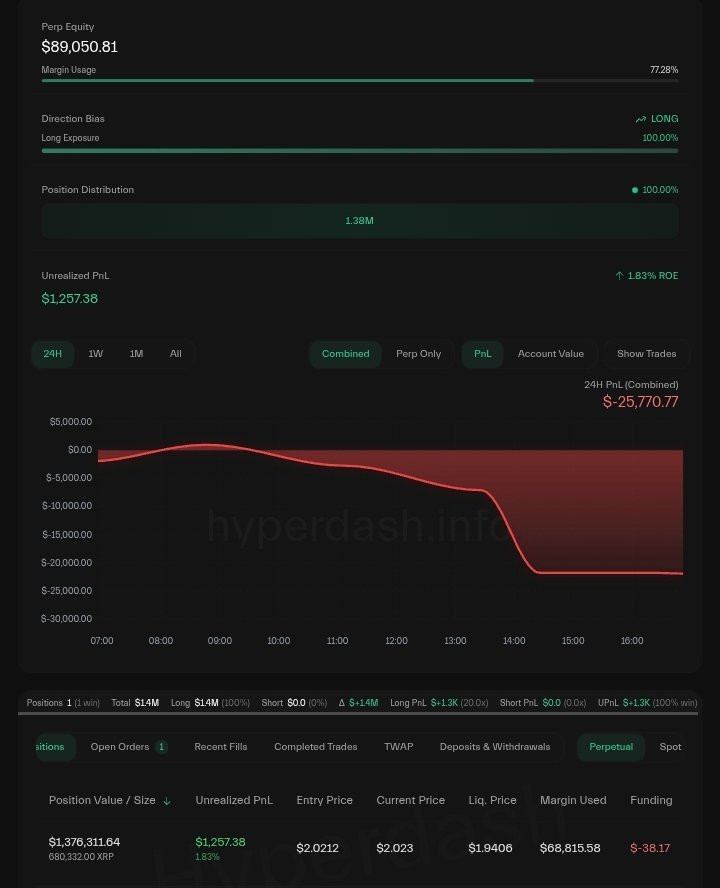The width and height of the screenshot is (720, 888).
Task: Click liquidation price $1.9406
Action: tap(491, 848)
